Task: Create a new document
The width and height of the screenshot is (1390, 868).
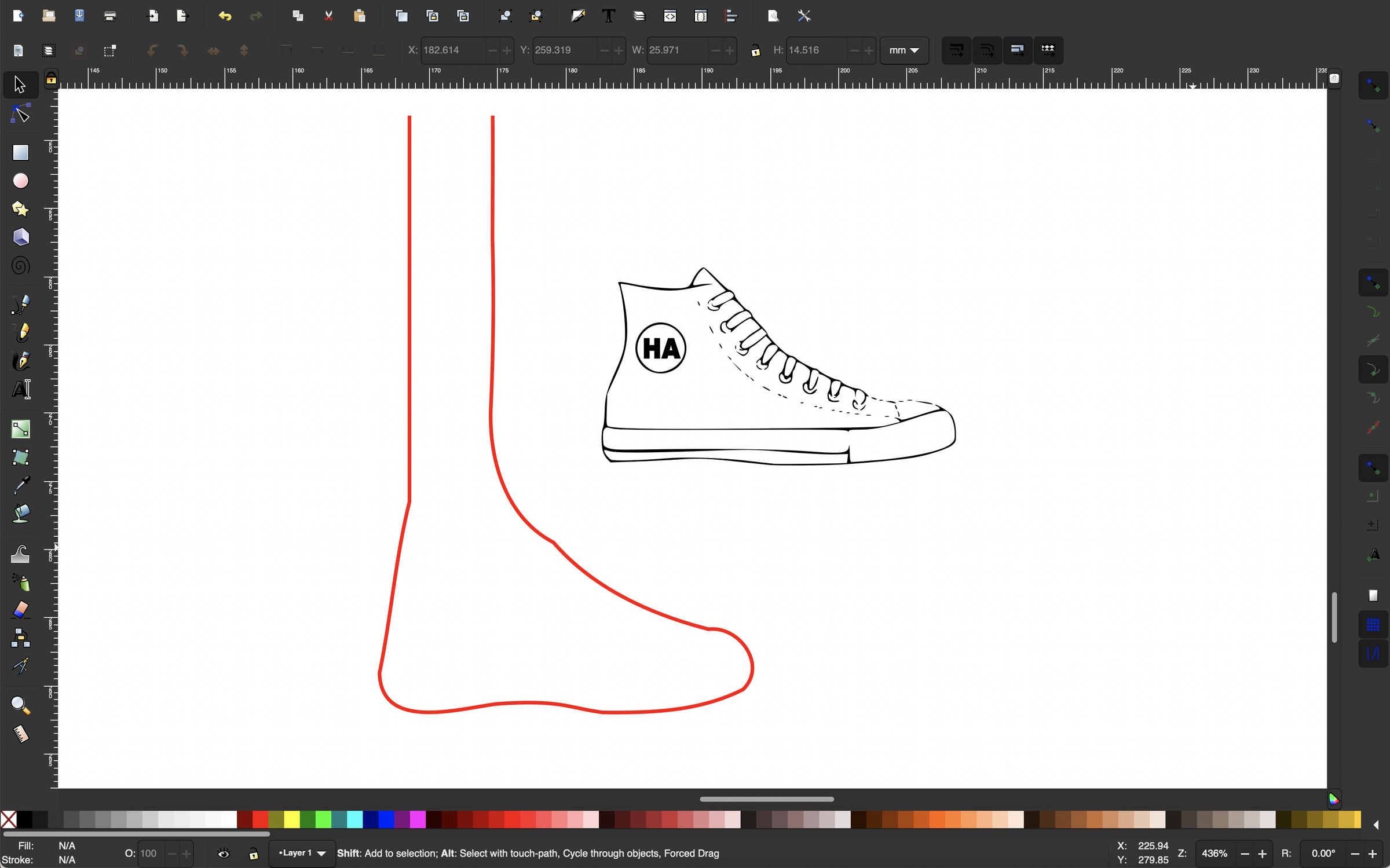Action: pos(18,16)
